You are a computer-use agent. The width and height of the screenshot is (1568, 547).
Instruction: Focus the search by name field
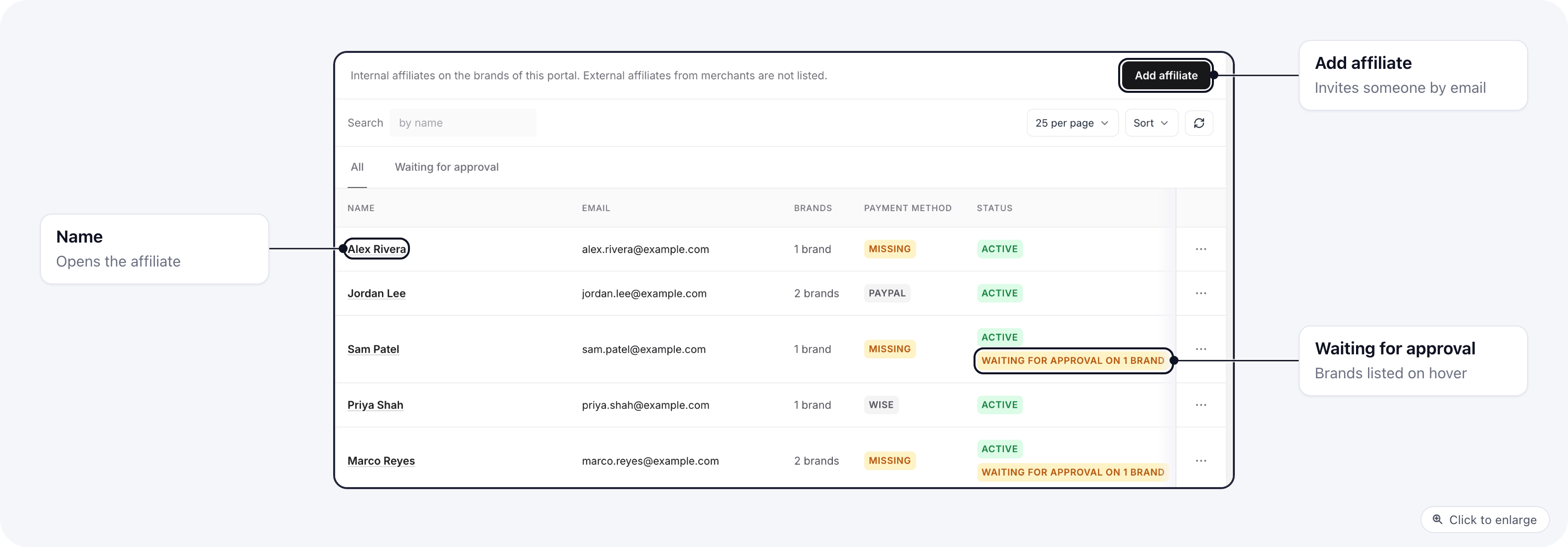463,123
